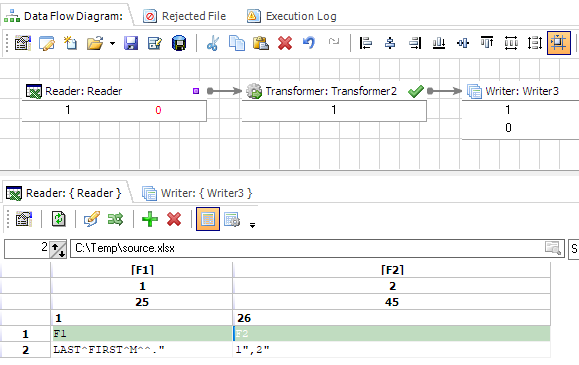Image resolution: width=579 pixels, height=365 pixels.
Task: Open the Execution Log tab
Action: click(x=292, y=16)
